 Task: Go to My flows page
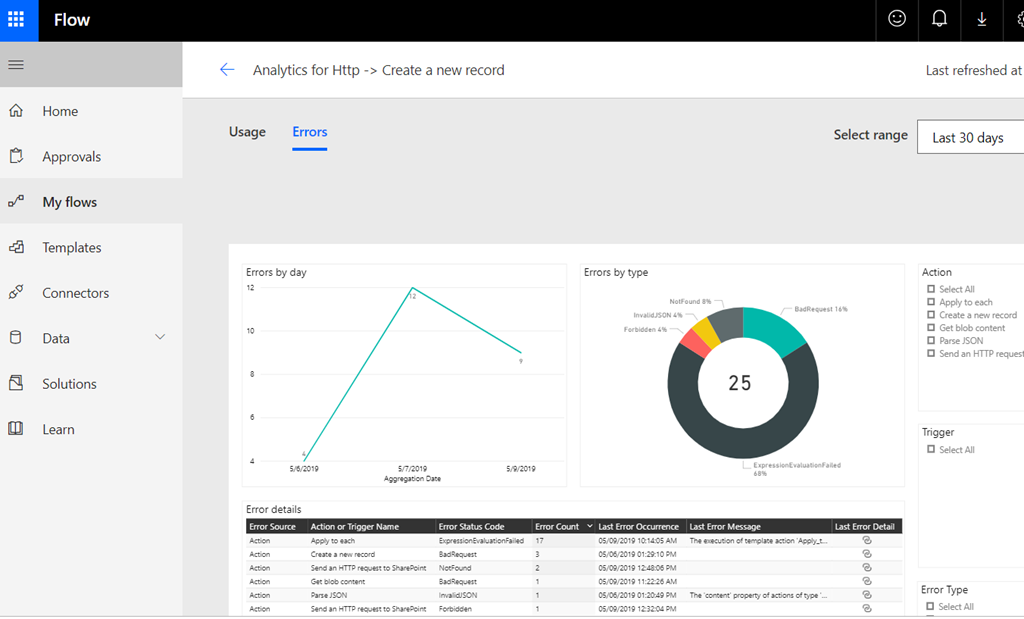(x=69, y=202)
